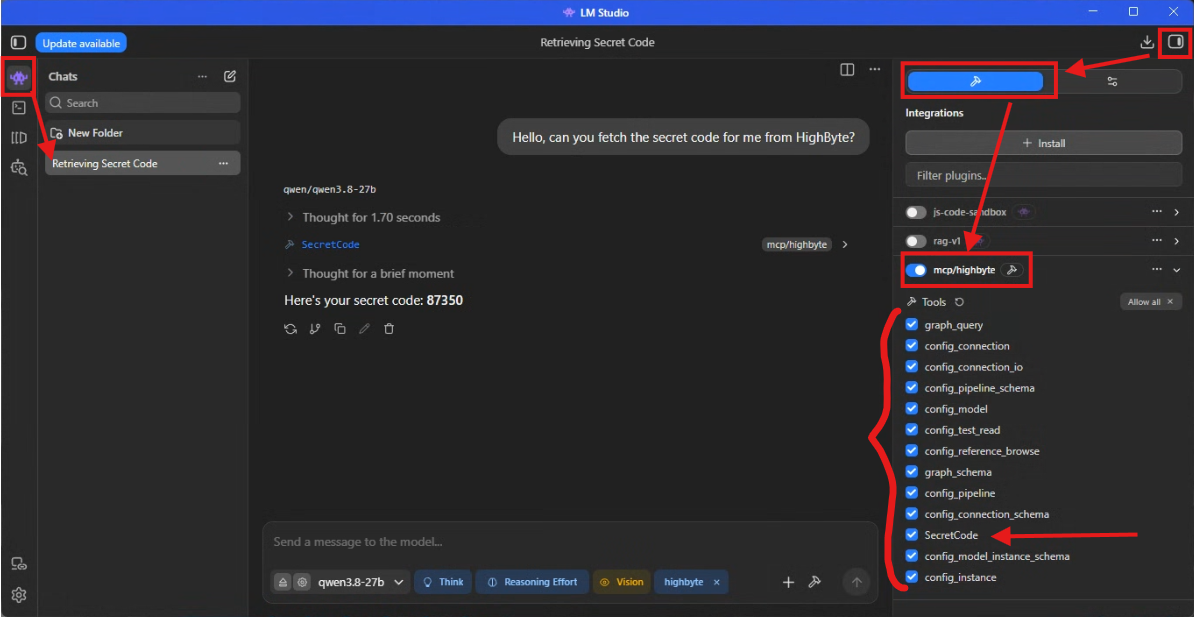The image size is (1194, 617).
Task: Open My Models library sidebar icon
Action: 19,138
